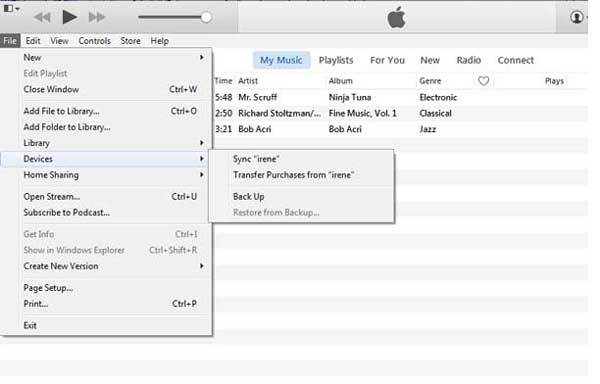The width and height of the screenshot is (600, 384).
Task: Click the Jazz genre cell
Action: [x=427, y=129]
